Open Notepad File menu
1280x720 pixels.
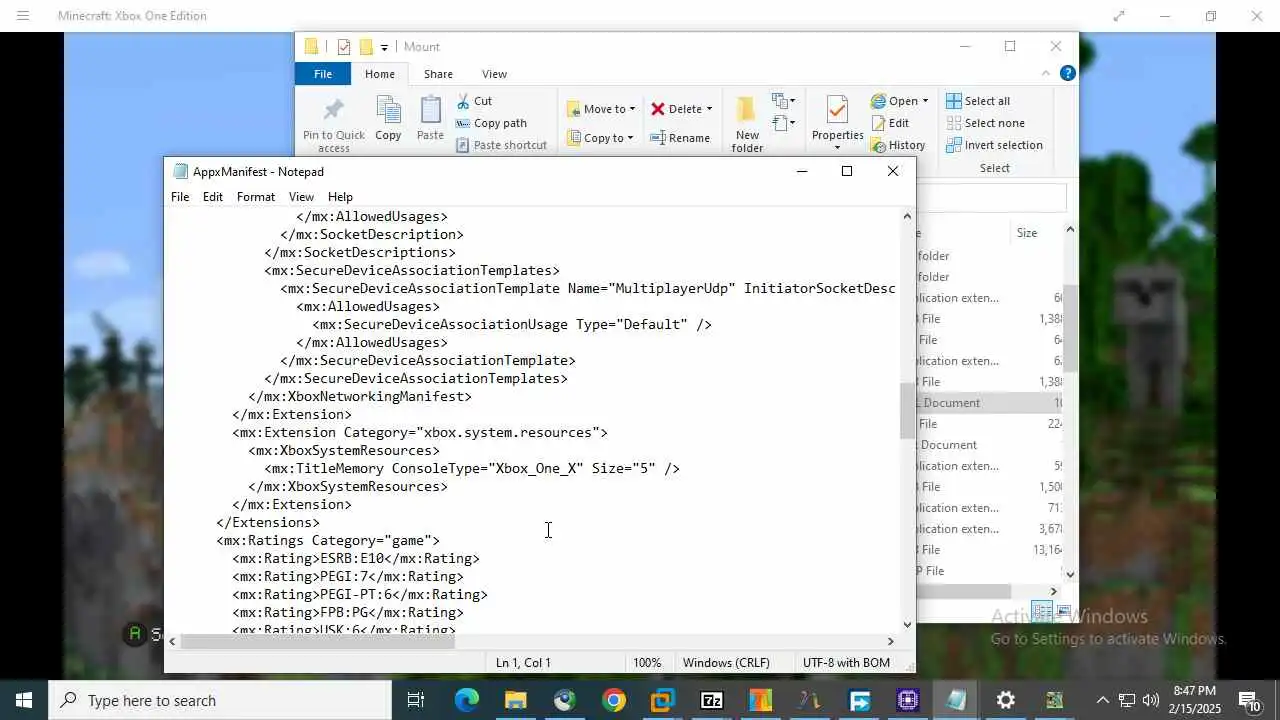(x=180, y=197)
